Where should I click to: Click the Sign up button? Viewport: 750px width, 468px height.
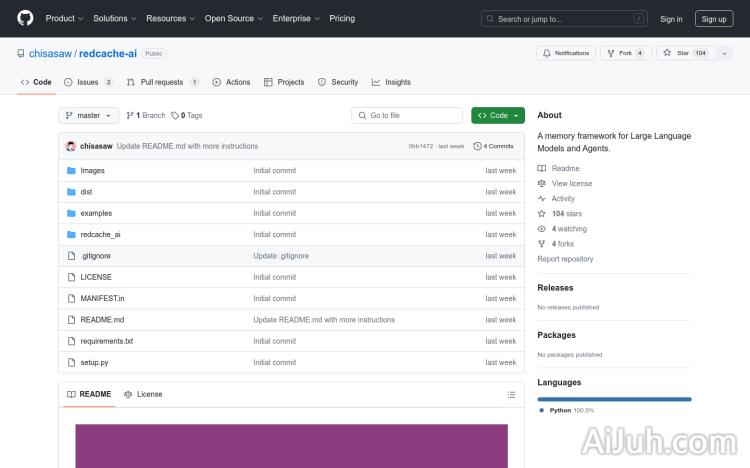coord(714,18)
